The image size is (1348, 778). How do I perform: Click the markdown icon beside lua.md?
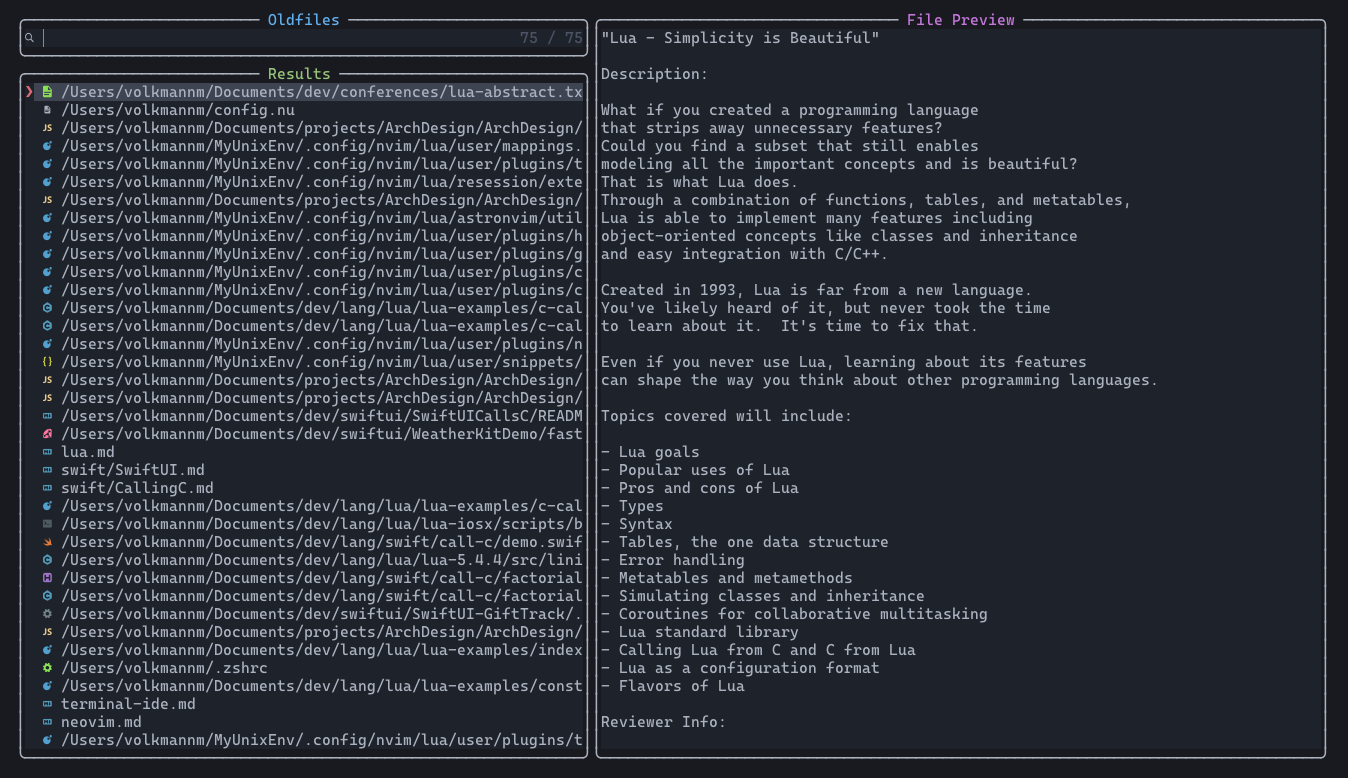coord(47,452)
